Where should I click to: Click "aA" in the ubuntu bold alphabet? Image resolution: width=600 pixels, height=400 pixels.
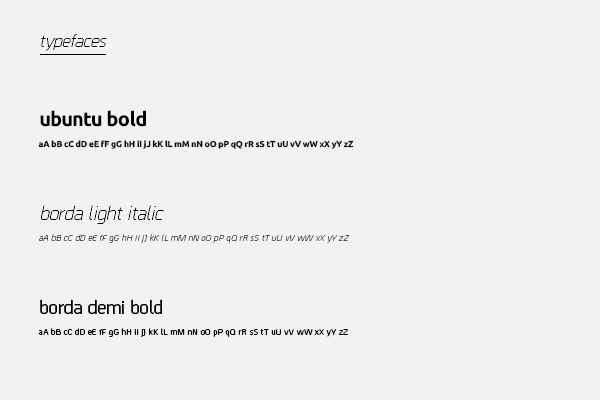pos(44,144)
